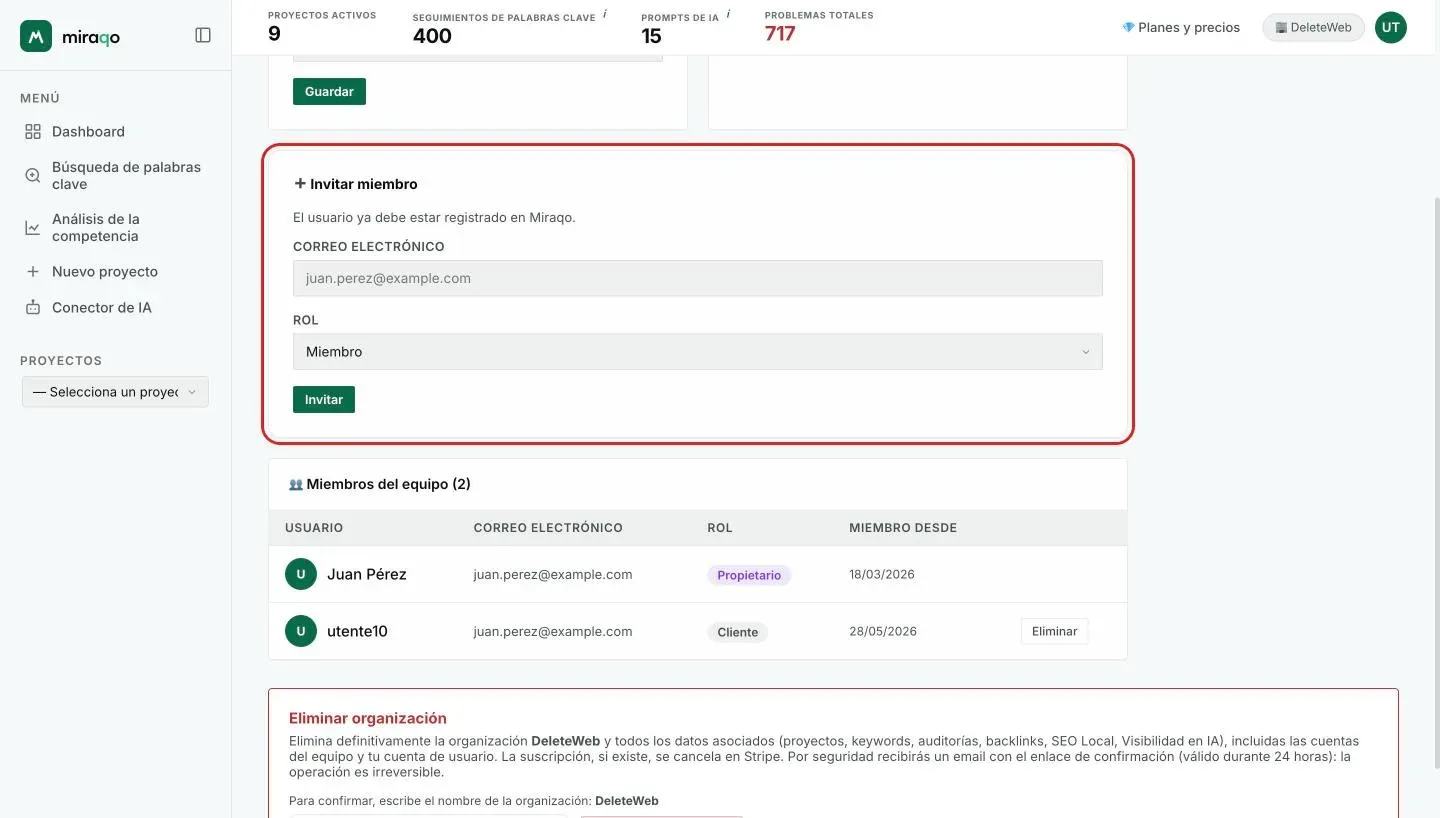Click the date 28/05/2026
1440x818 pixels.
(x=883, y=631)
